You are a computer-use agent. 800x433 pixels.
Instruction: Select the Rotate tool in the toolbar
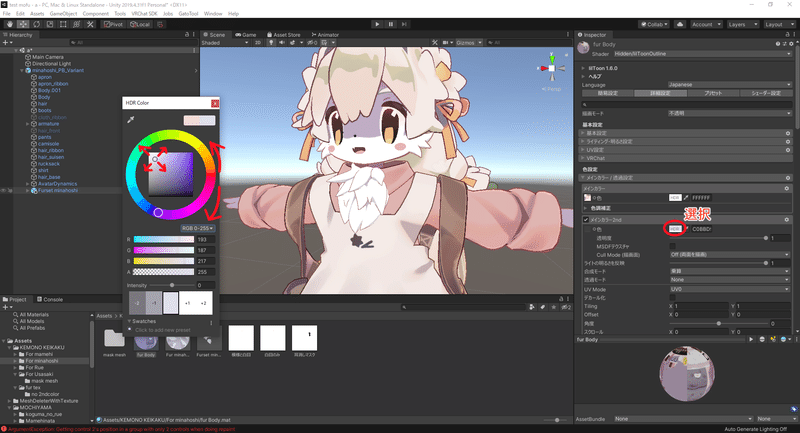point(36,24)
